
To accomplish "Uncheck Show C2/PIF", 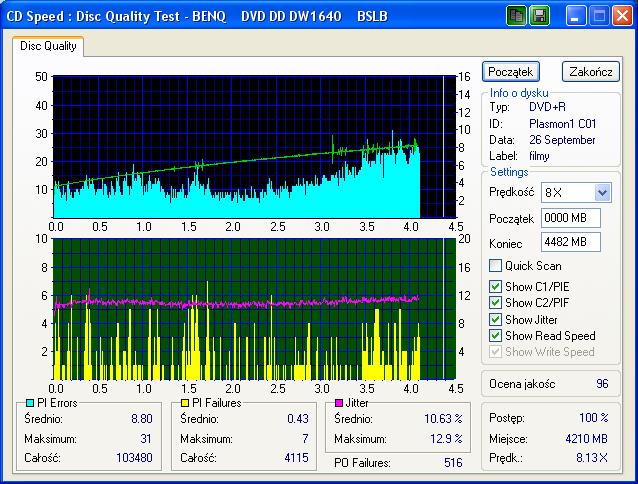I will [x=495, y=303].
